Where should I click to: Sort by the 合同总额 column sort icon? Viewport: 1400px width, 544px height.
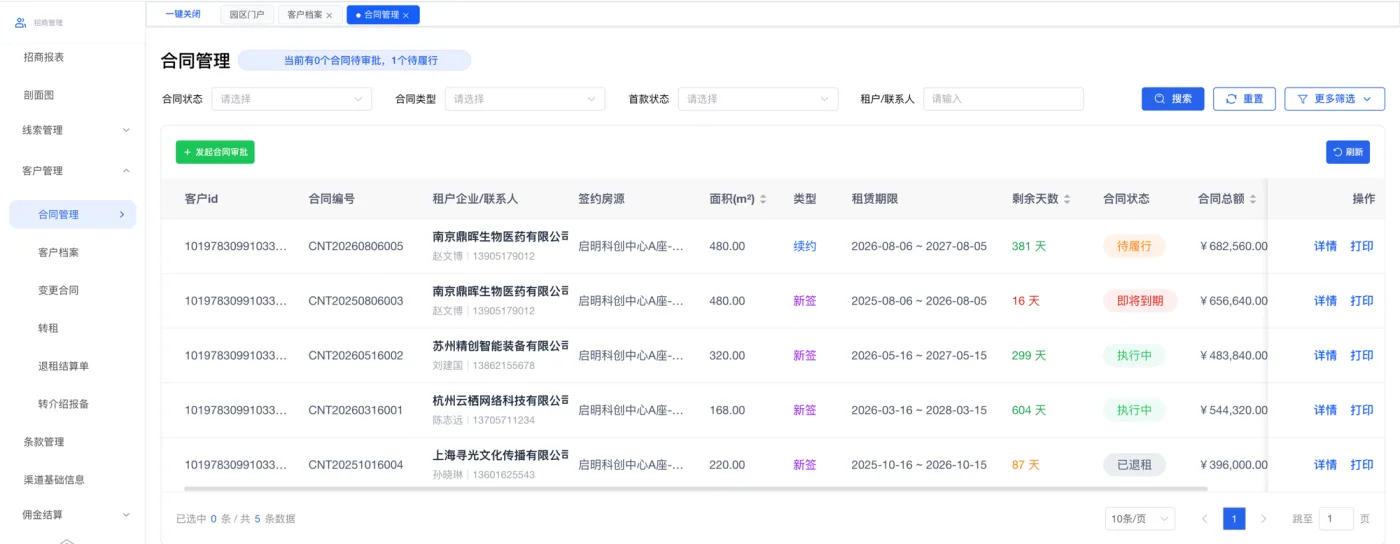point(1252,199)
